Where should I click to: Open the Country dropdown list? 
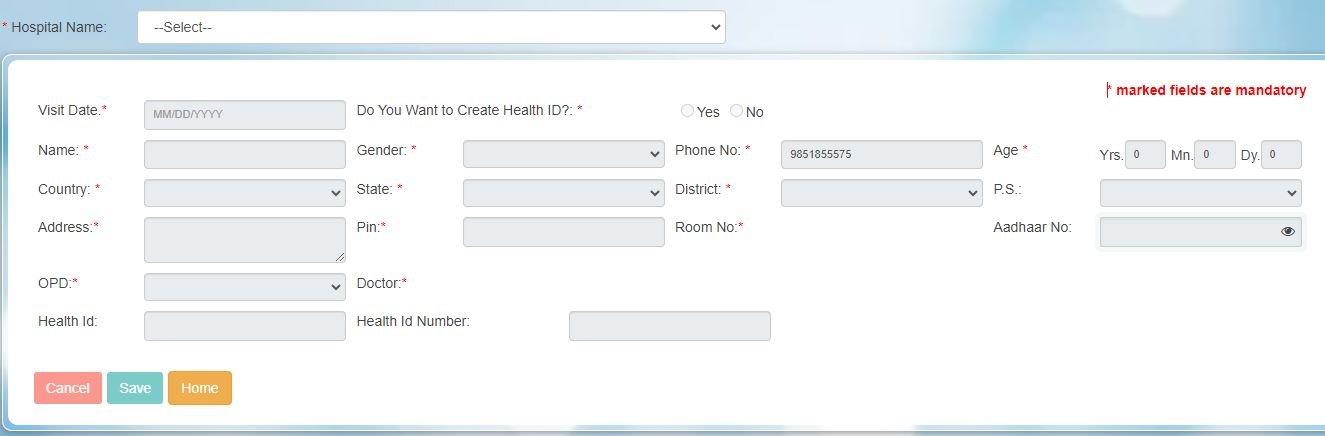(245, 192)
